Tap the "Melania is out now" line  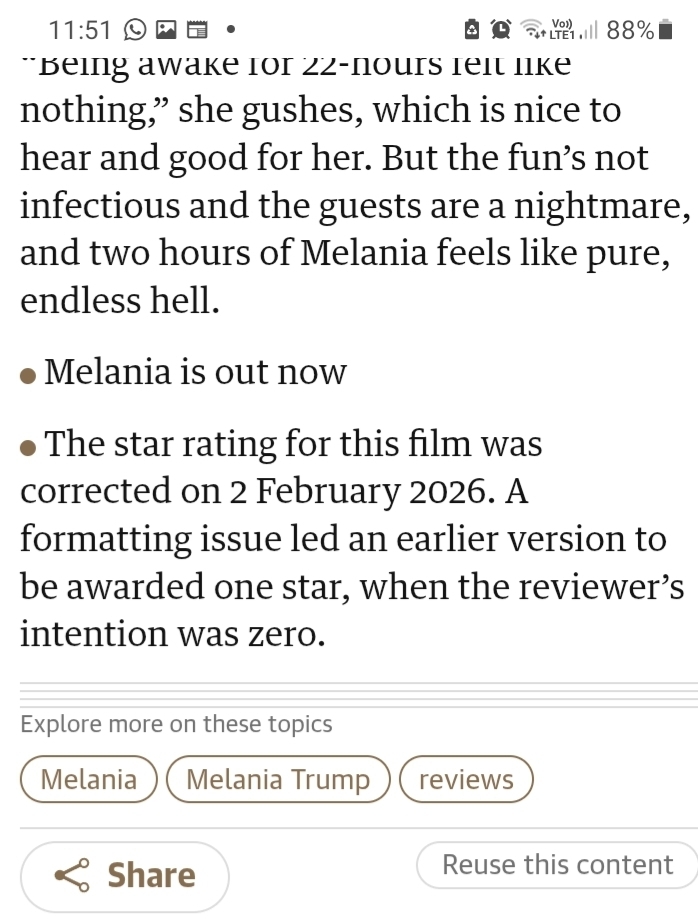196,372
